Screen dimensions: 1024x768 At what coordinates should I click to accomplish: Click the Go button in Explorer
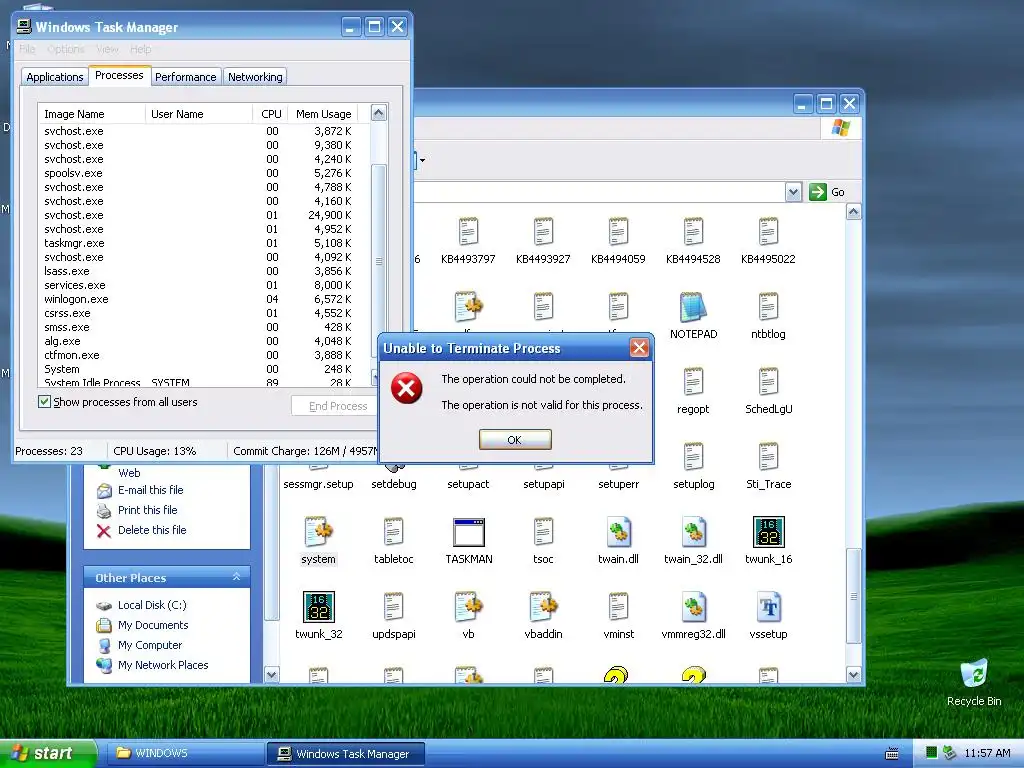click(827, 192)
